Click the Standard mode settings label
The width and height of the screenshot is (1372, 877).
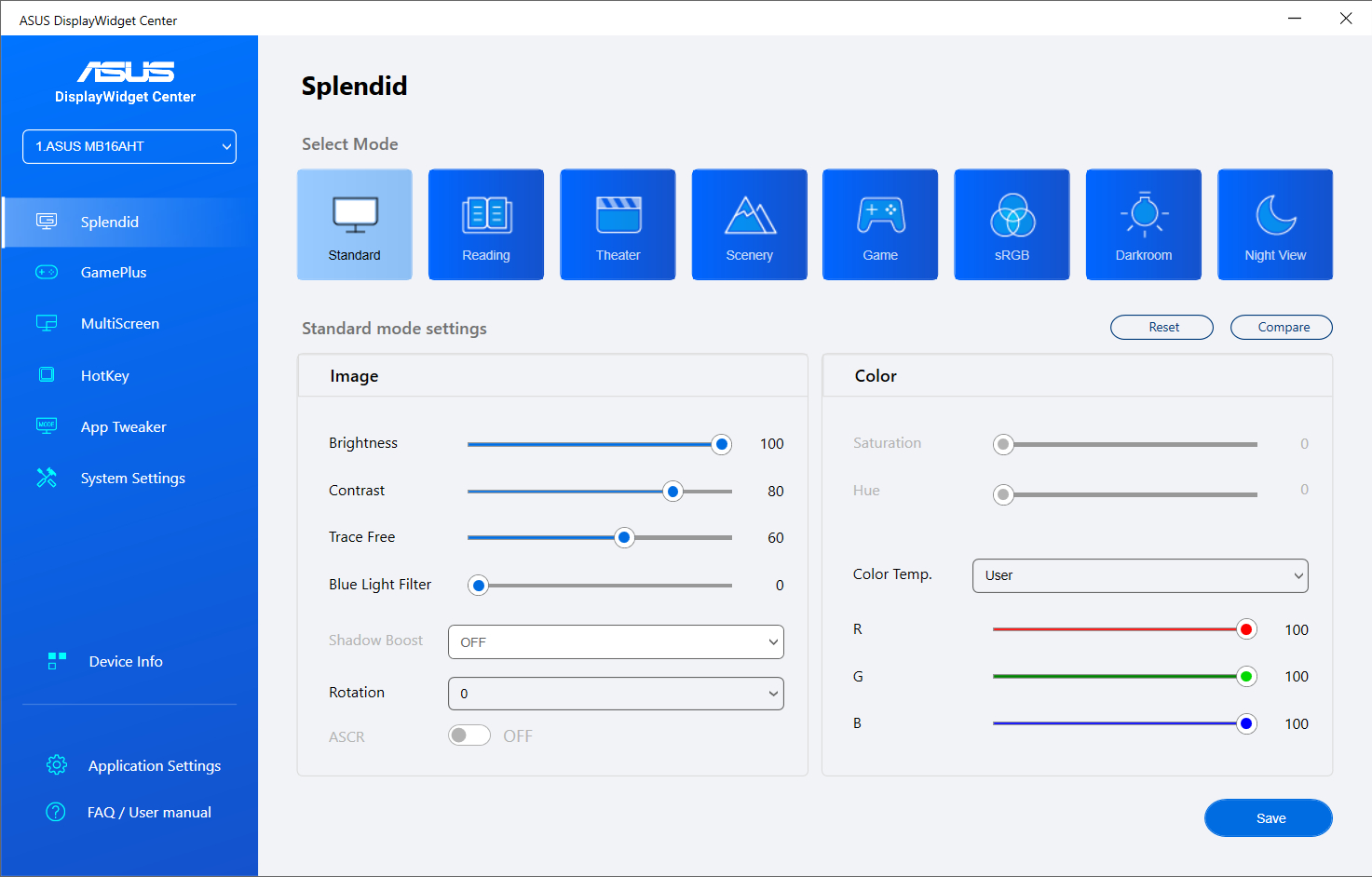coord(394,328)
